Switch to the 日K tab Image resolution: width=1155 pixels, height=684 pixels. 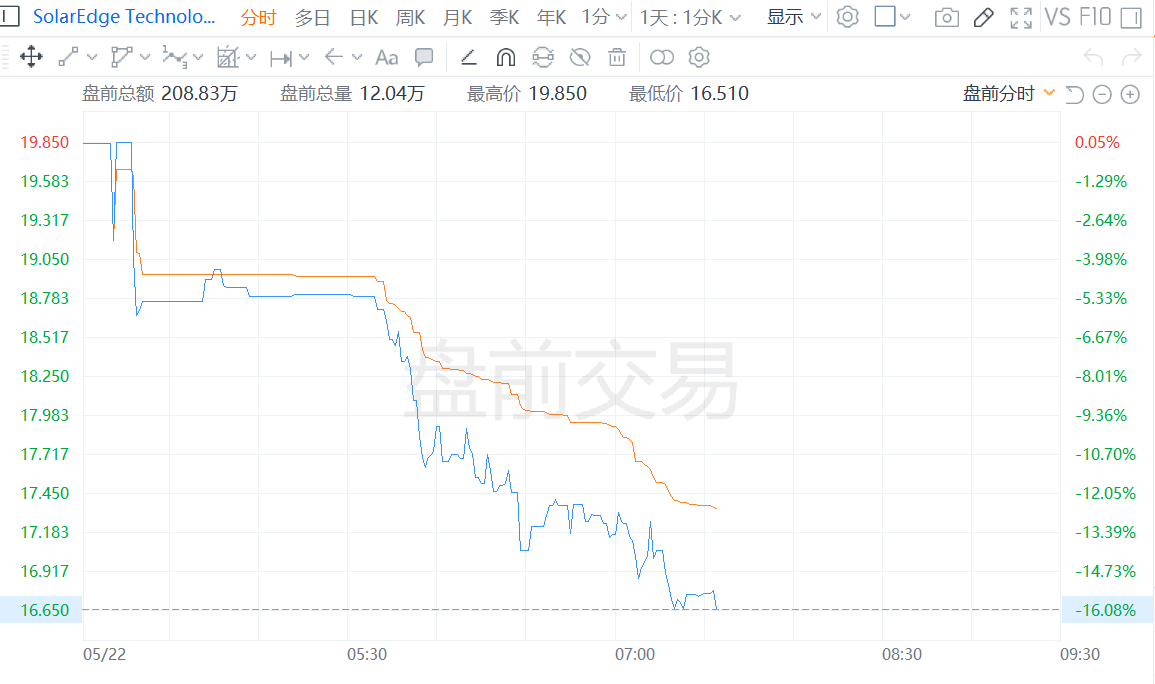point(363,17)
